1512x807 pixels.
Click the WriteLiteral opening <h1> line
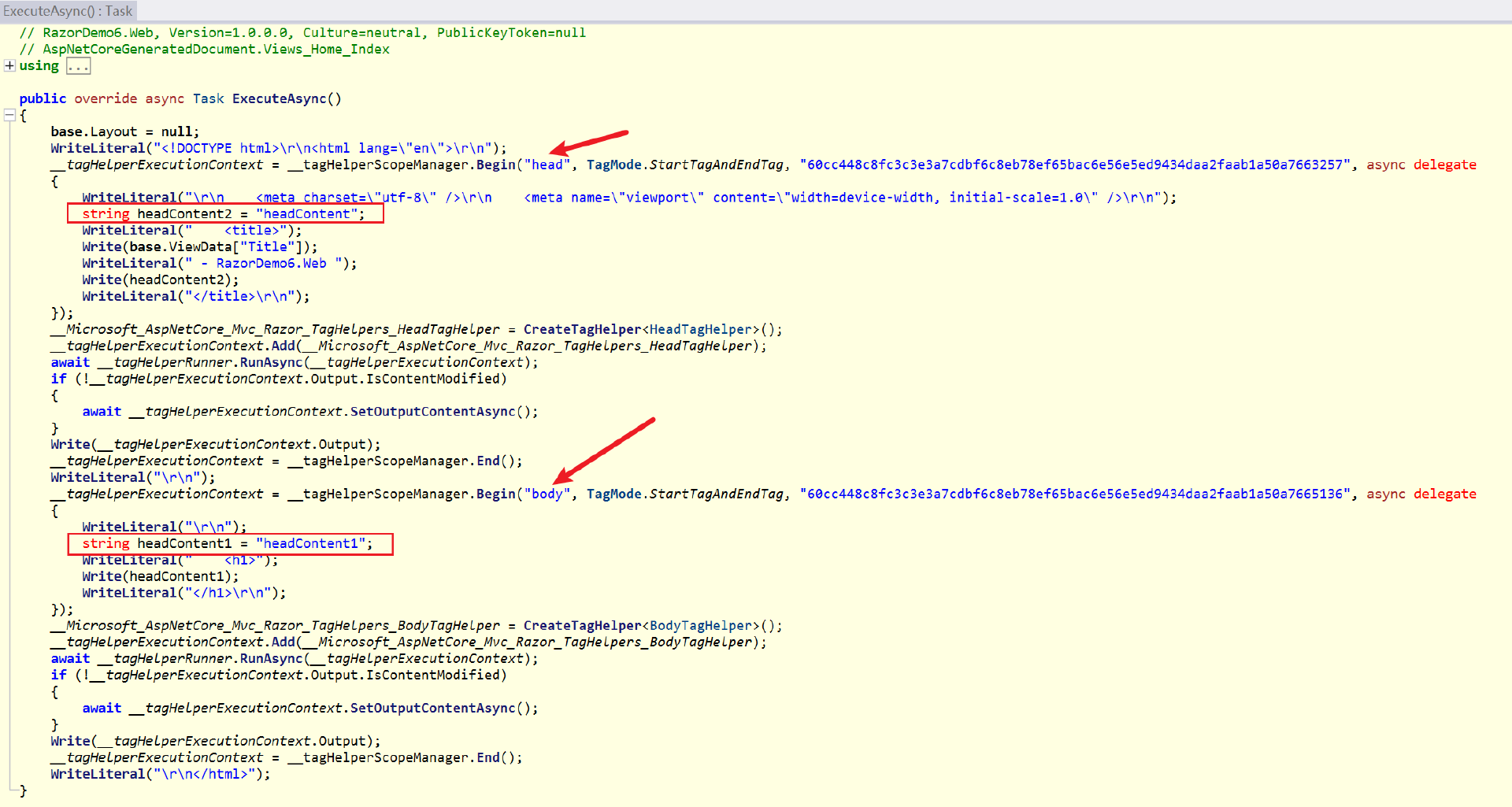point(180,560)
